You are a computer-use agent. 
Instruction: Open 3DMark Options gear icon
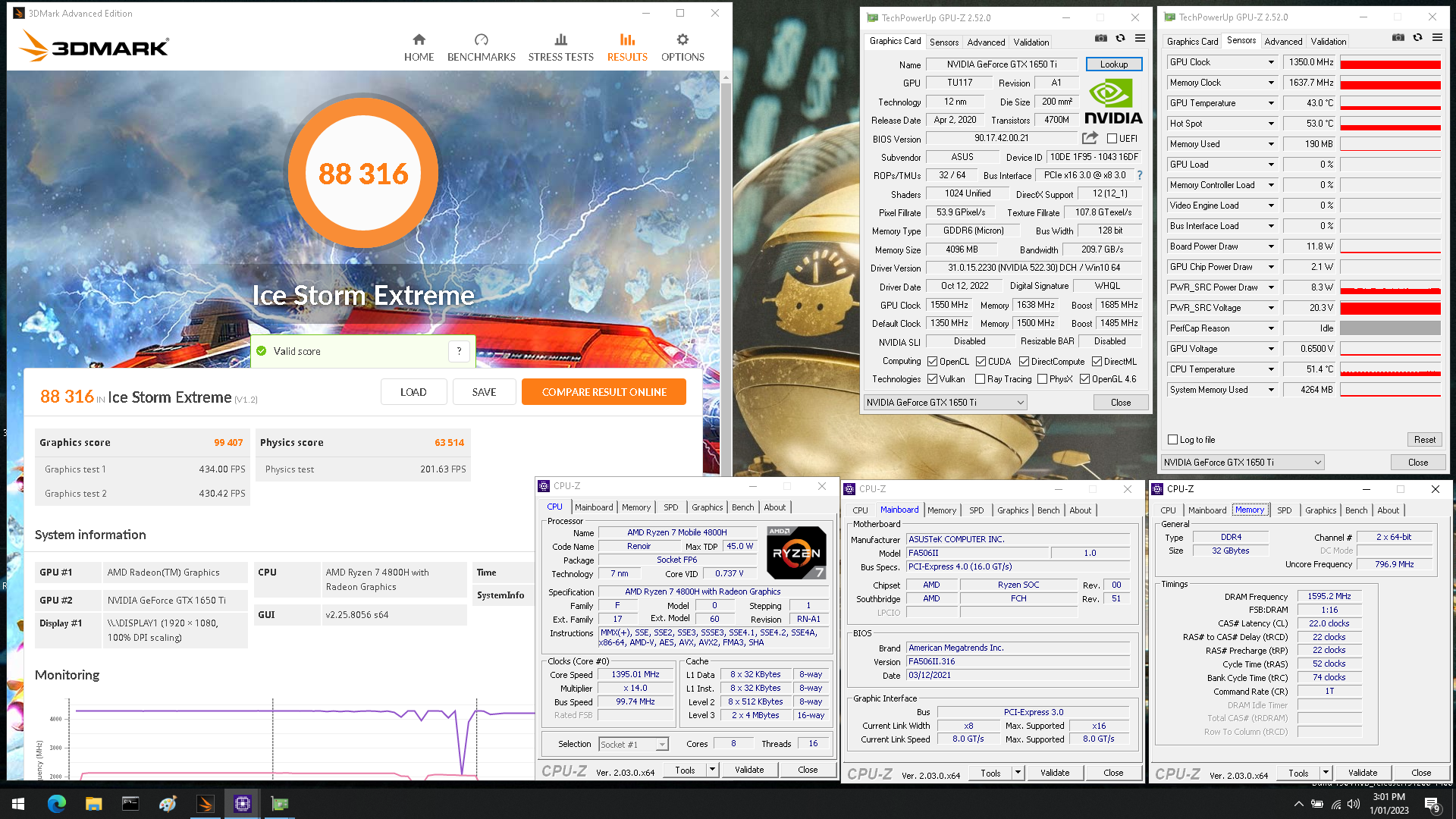pos(682,39)
